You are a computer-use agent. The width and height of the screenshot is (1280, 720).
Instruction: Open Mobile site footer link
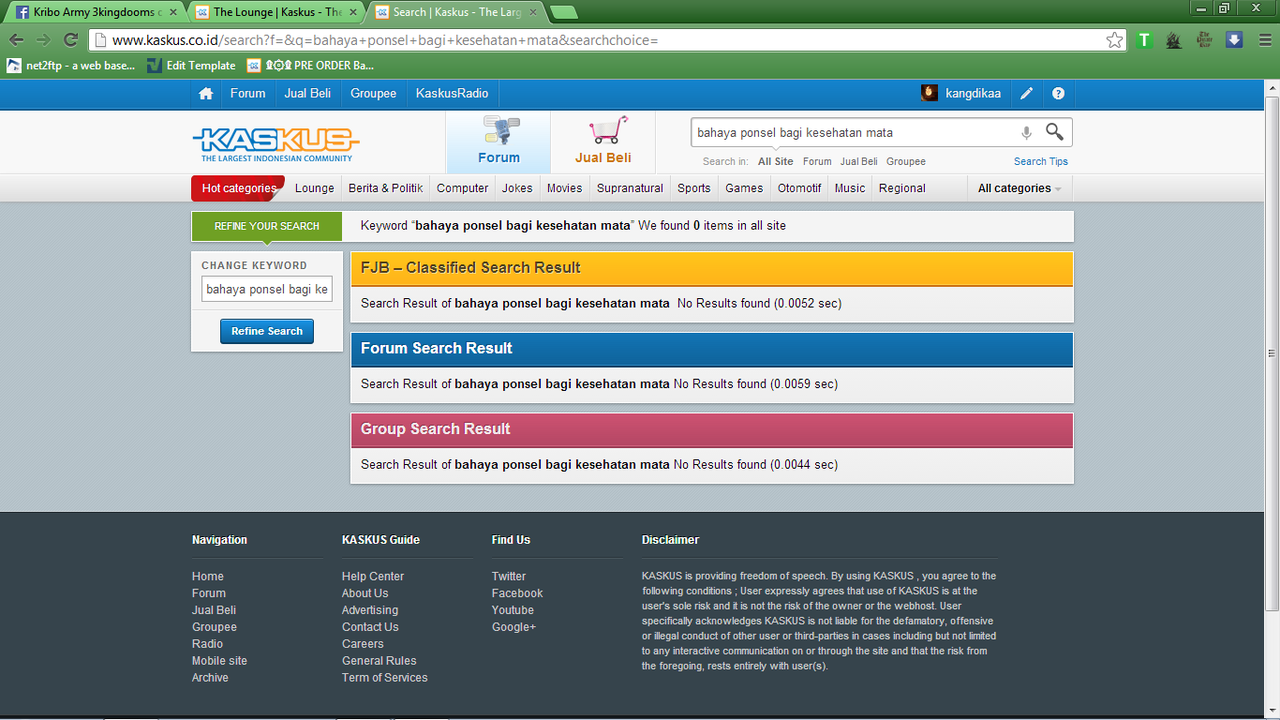219,661
